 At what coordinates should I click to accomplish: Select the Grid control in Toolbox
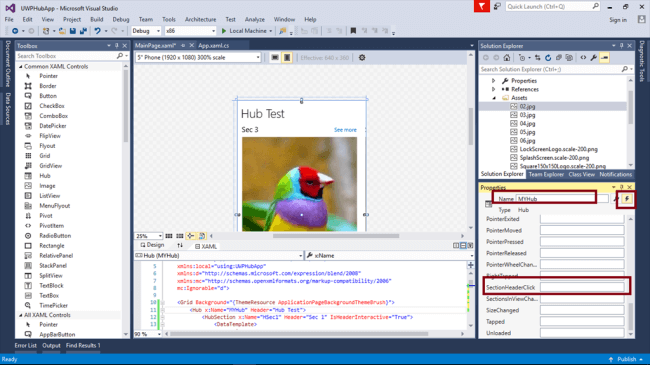[x=45, y=156]
